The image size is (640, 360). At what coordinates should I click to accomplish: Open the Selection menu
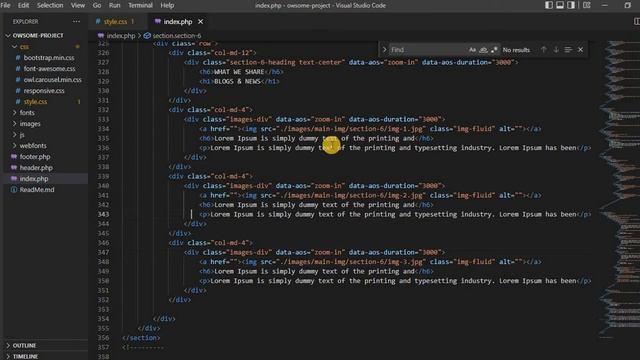pos(50,5)
